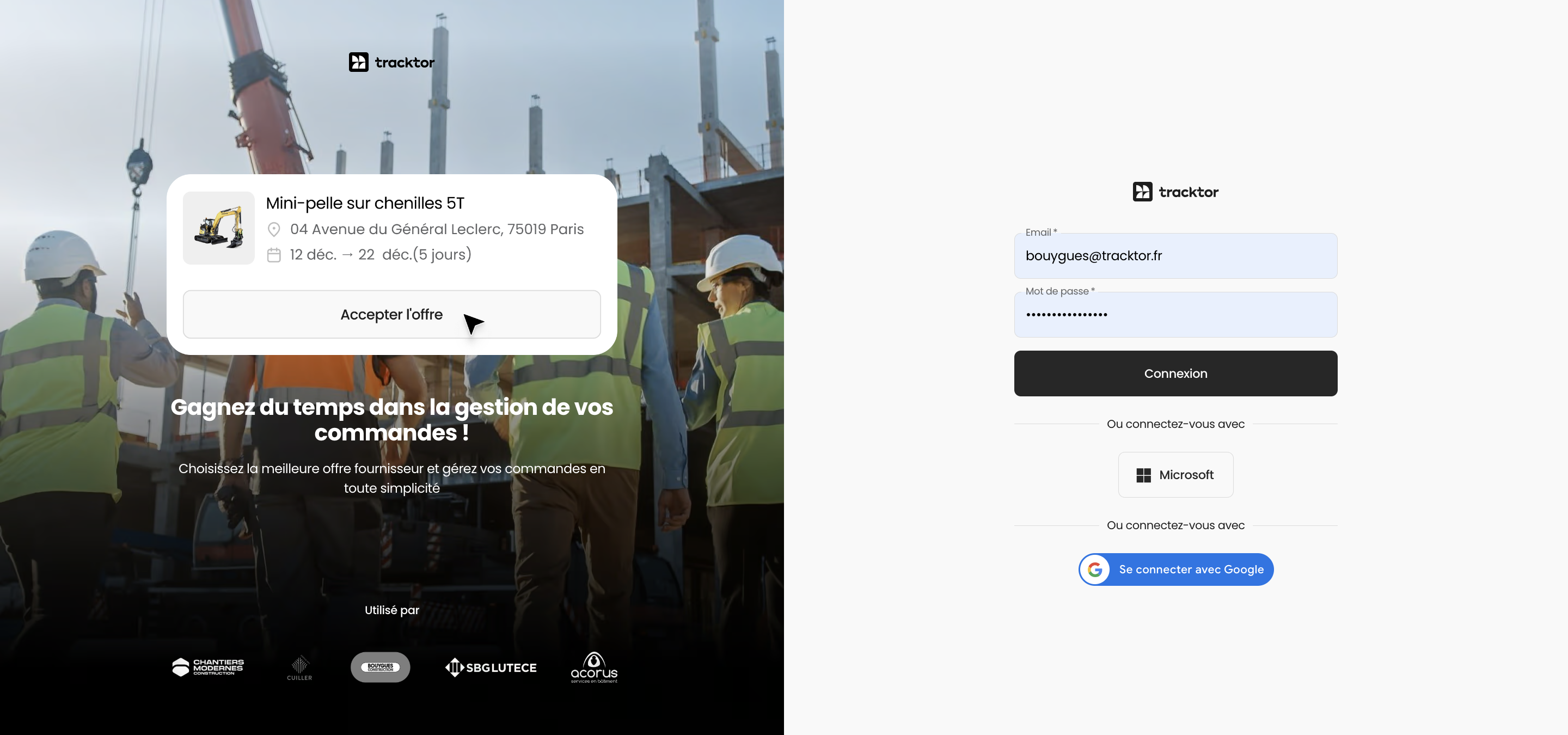Click the calendar icon beside dates
The height and width of the screenshot is (735, 1568).
coord(274,255)
